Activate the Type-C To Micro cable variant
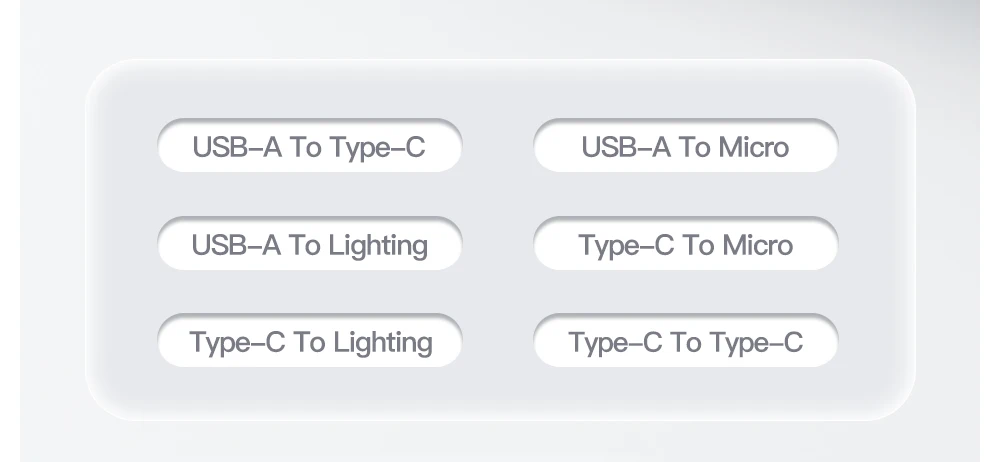The width and height of the screenshot is (1000, 462). [x=685, y=245]
